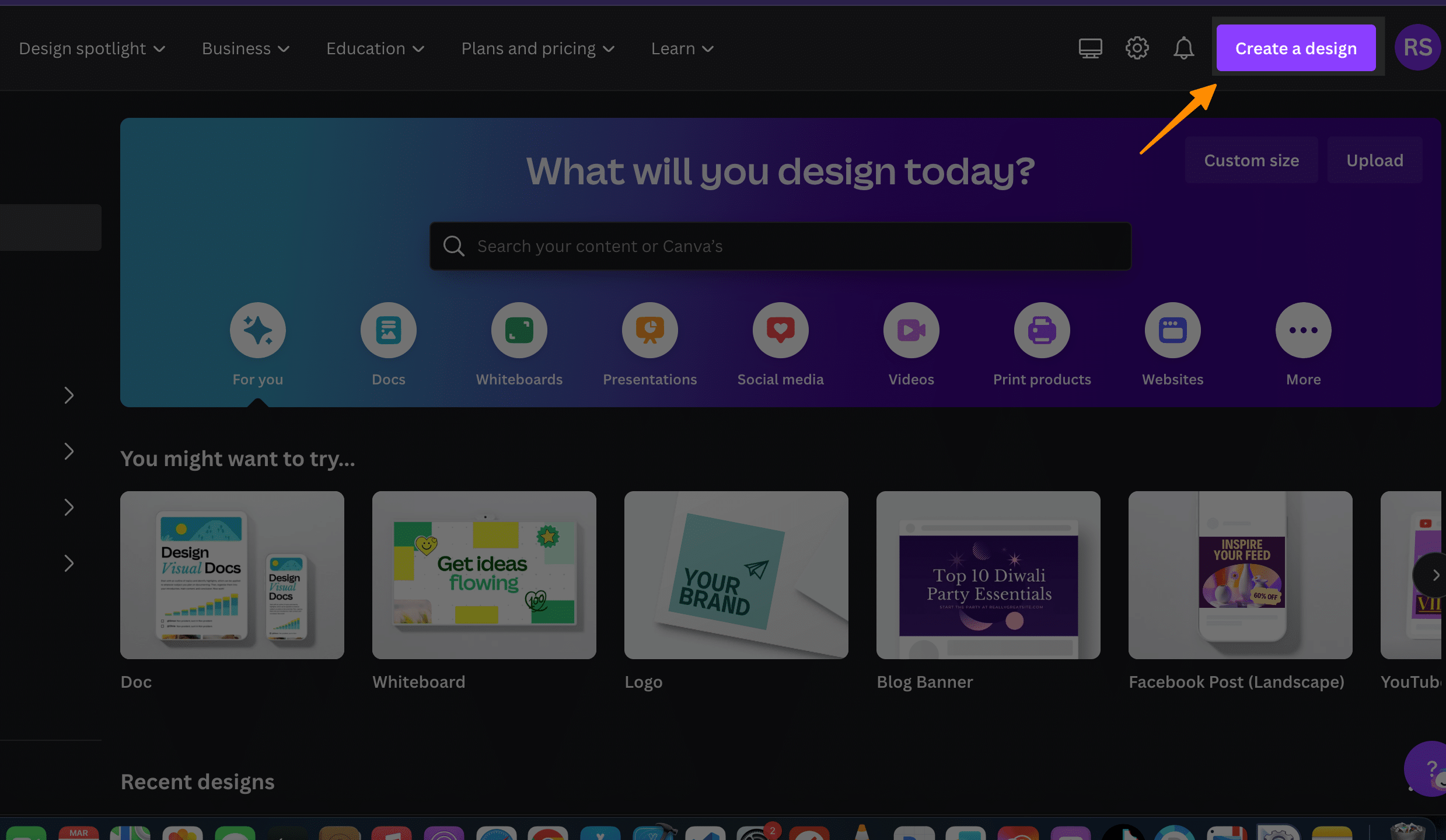
Task: Open the Education menu item
Action: click(376, 48)
